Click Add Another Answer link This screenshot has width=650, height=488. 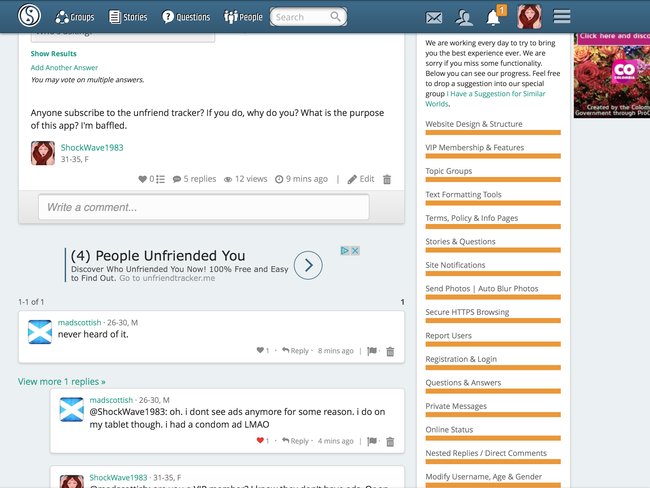click(64, 68)
